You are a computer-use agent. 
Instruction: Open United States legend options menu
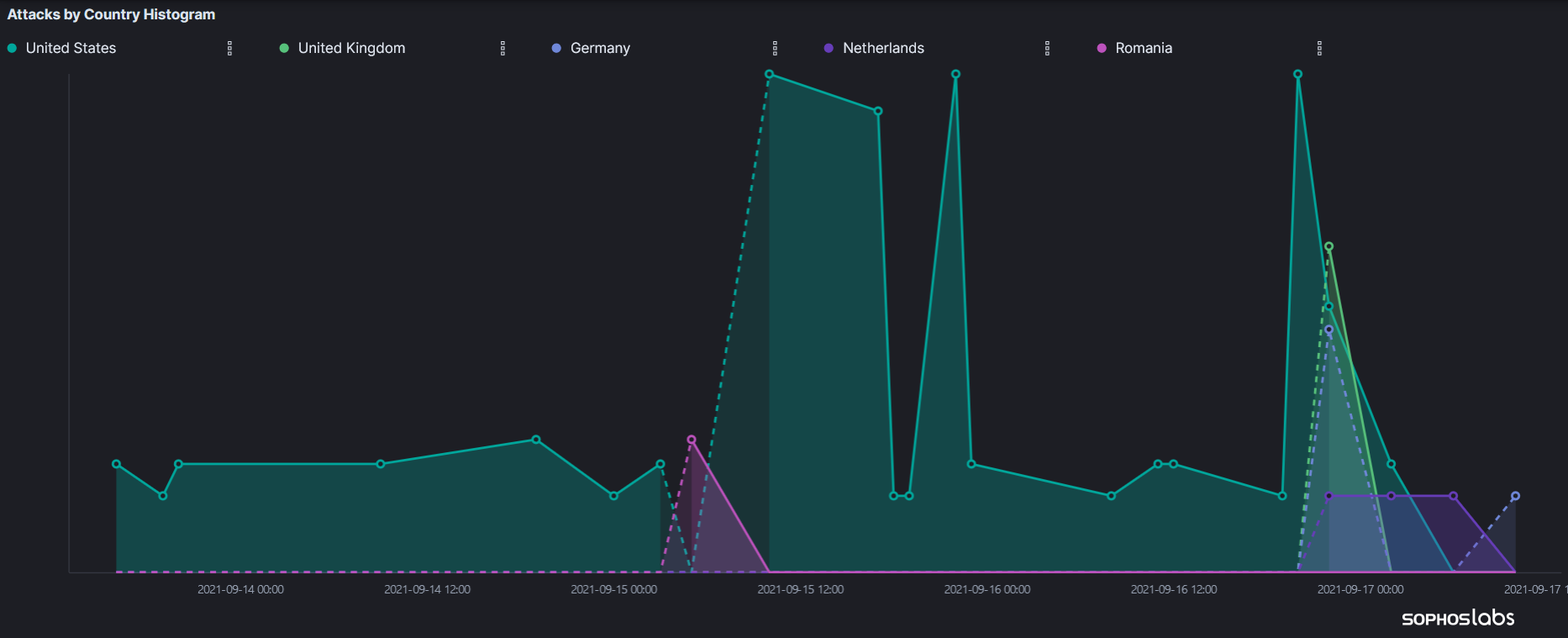coord(229,49)
